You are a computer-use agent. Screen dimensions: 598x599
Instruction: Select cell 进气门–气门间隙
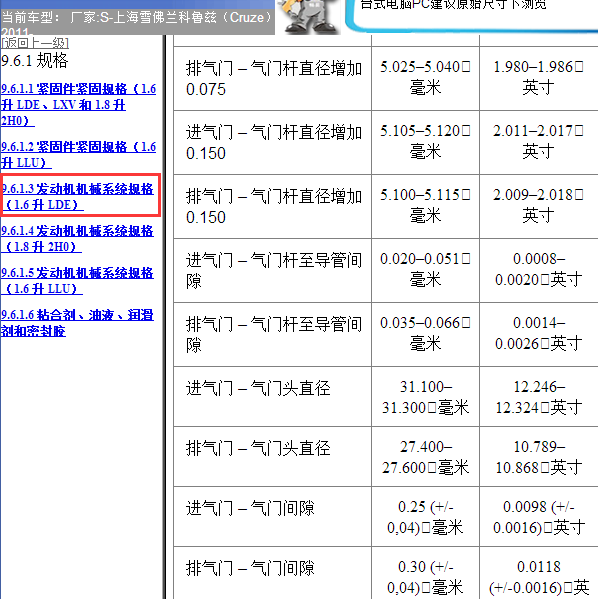272,516
